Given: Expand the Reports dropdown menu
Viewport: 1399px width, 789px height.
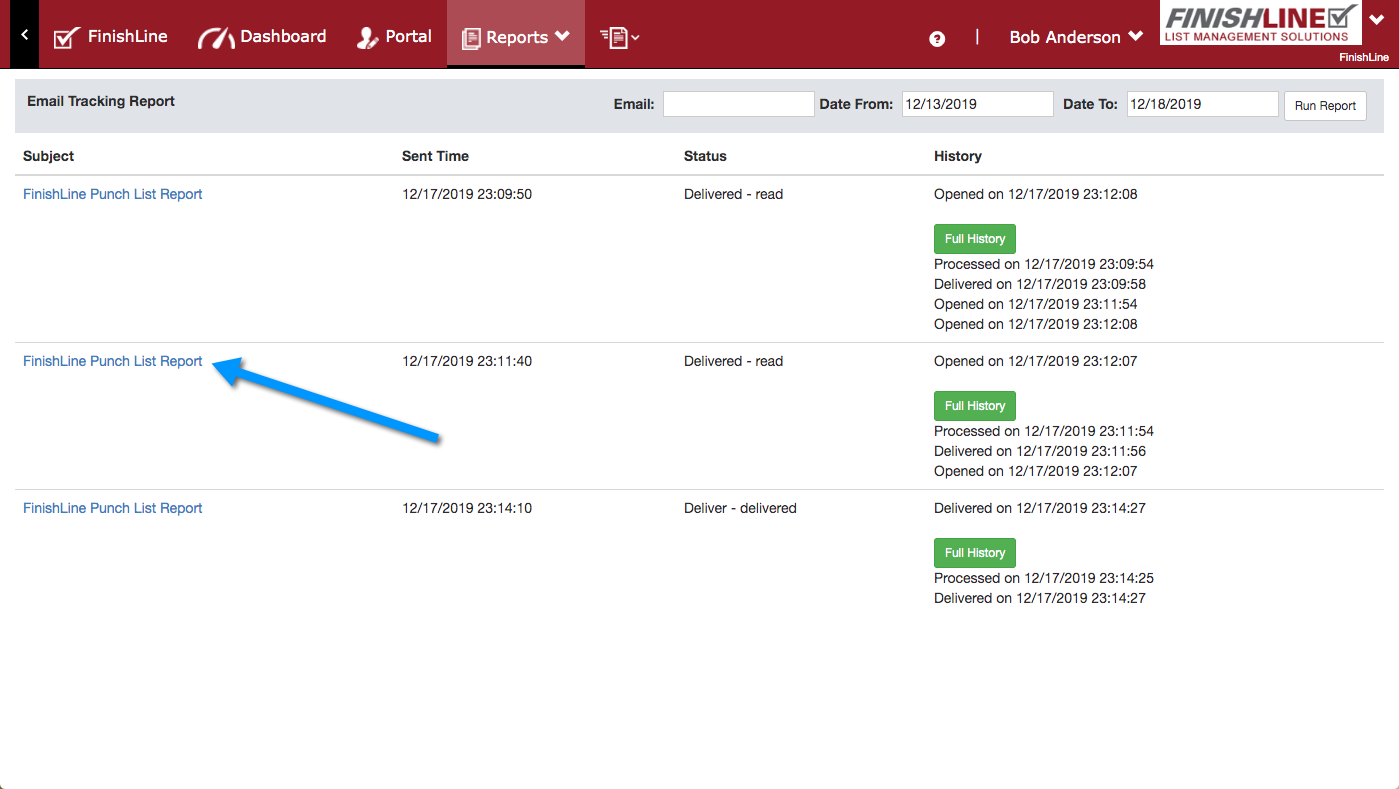Looking at the screenshot, I should pos(516,37).
